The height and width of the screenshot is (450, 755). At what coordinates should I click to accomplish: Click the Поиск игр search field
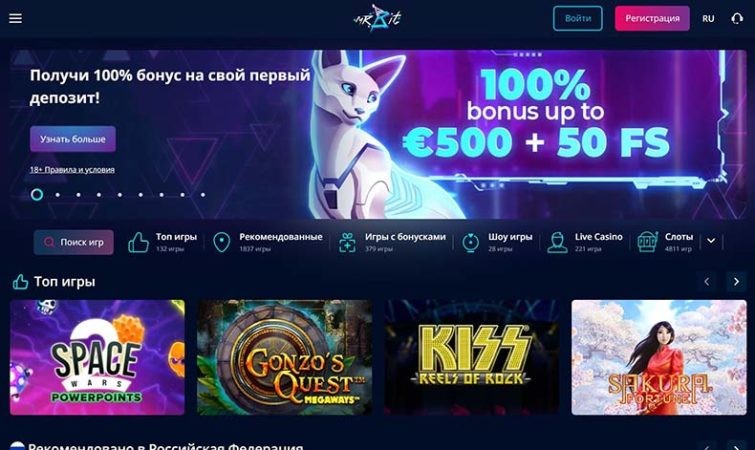[74, 242]
